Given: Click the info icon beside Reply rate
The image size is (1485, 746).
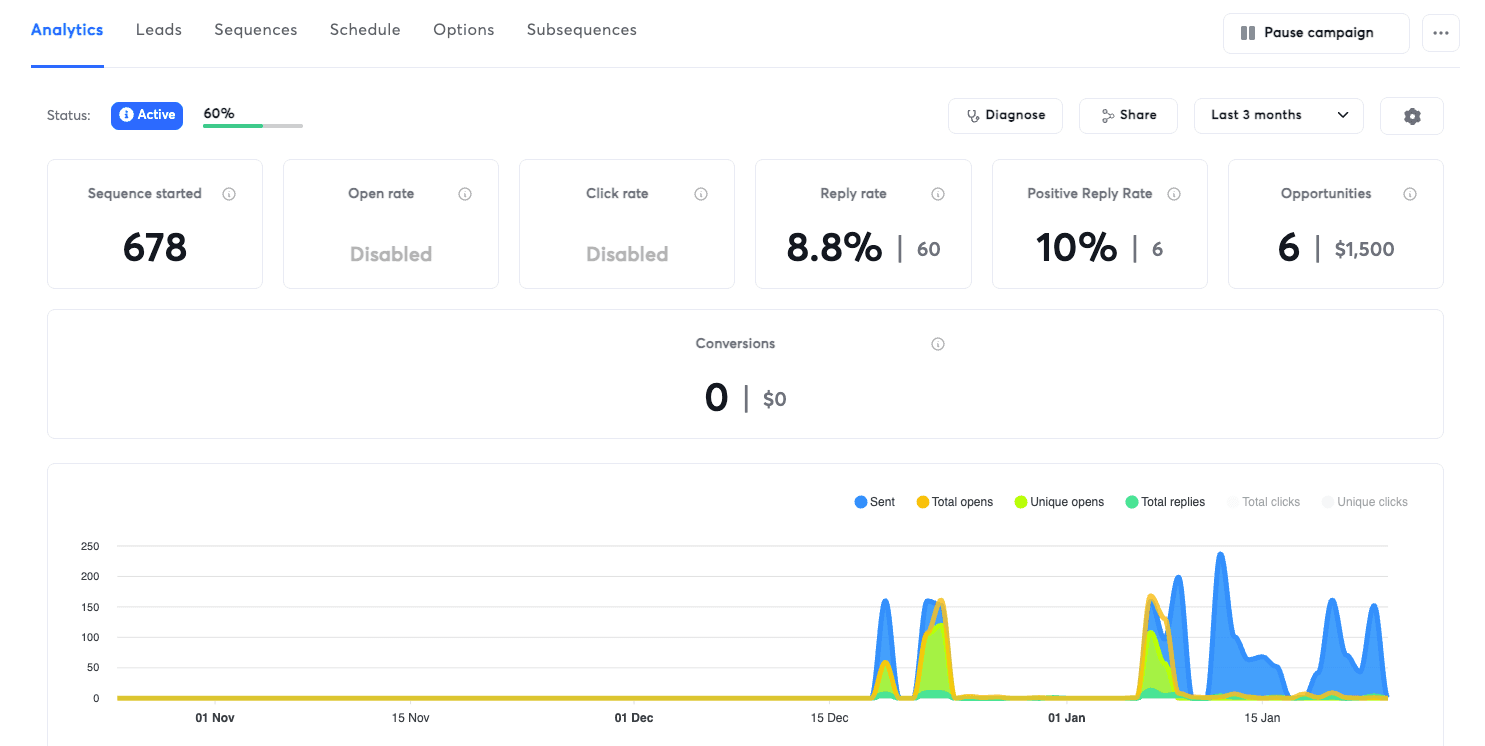Looking at the screenshot, I should coord(938,194).
